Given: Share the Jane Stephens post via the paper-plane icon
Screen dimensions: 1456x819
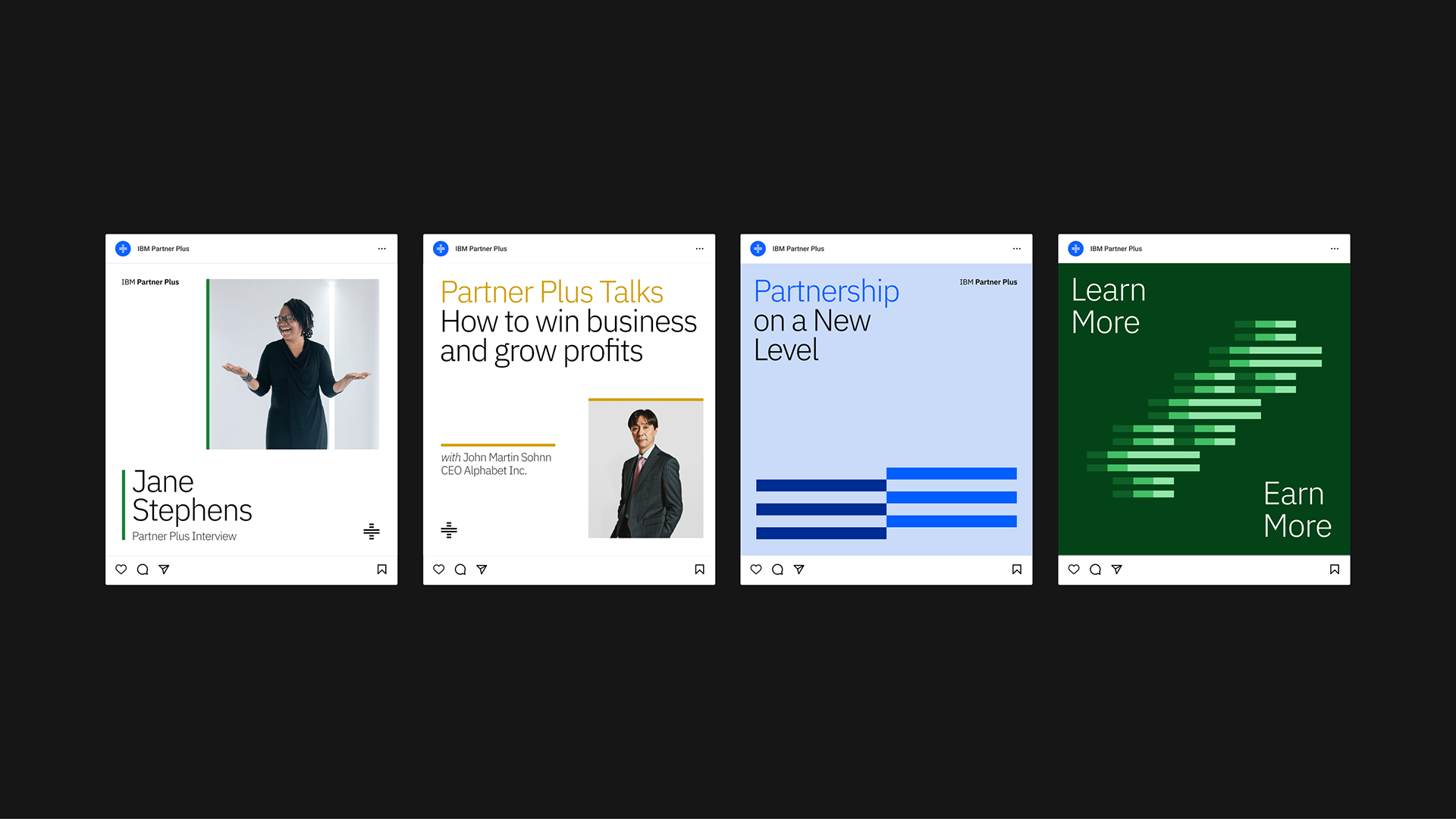Looking at the screenshot, I should tap(164, 570).
